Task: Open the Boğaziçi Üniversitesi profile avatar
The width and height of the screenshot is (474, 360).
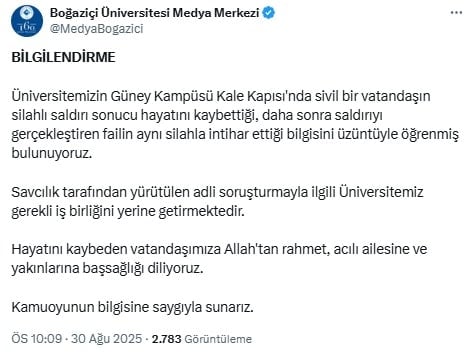Action: click(27, 21)
